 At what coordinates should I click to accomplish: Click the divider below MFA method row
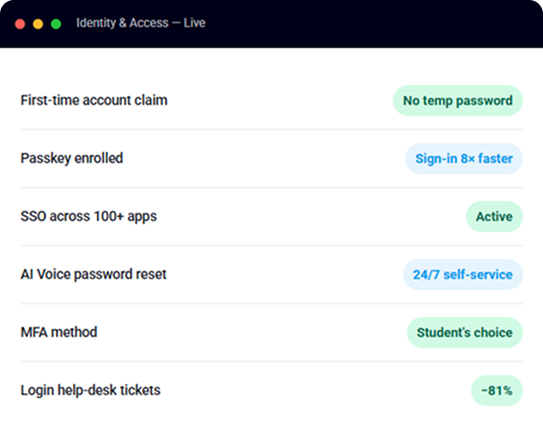[x=272, y=361]
